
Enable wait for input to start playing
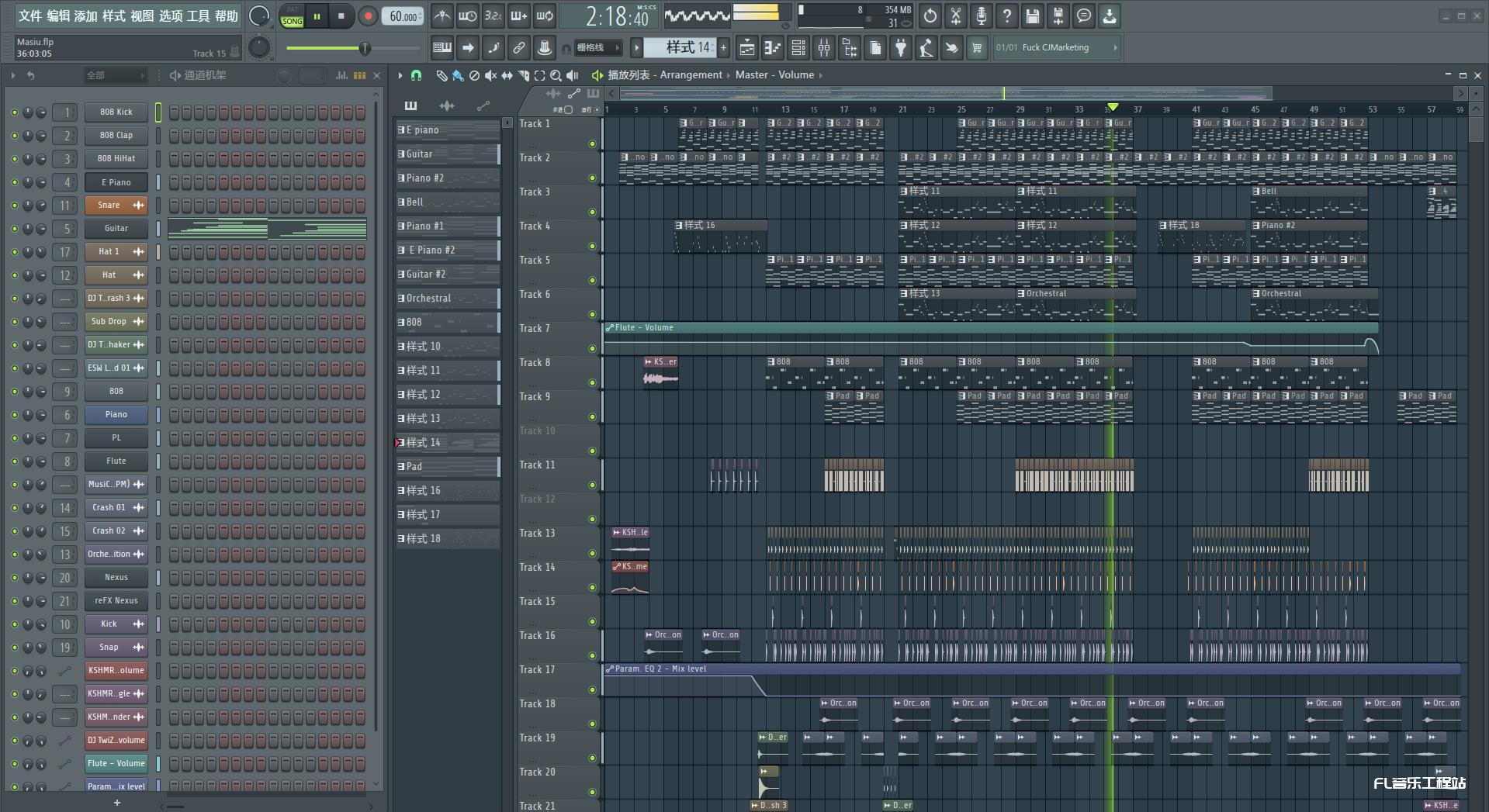(x=467, y=16)
